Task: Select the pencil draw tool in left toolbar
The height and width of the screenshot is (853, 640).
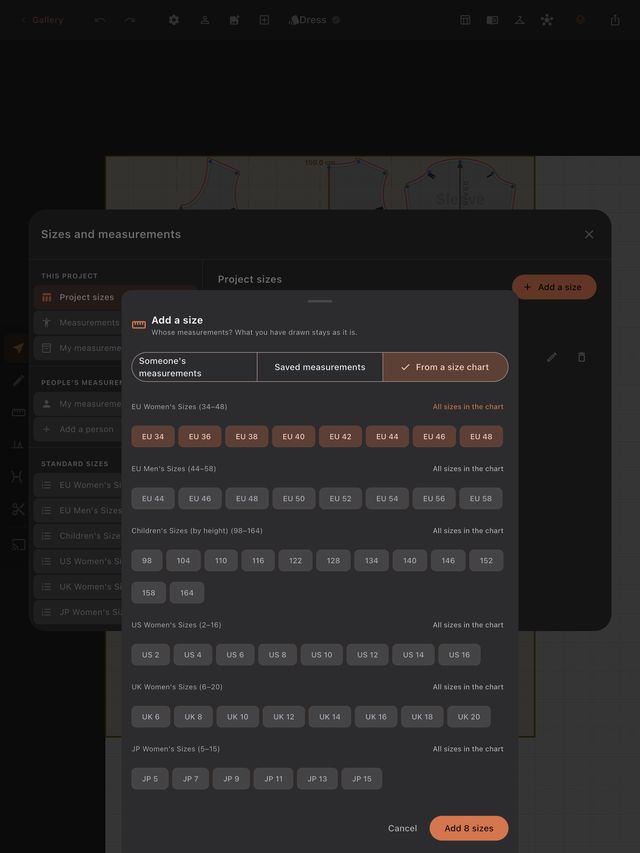Action: click(18, 380)
